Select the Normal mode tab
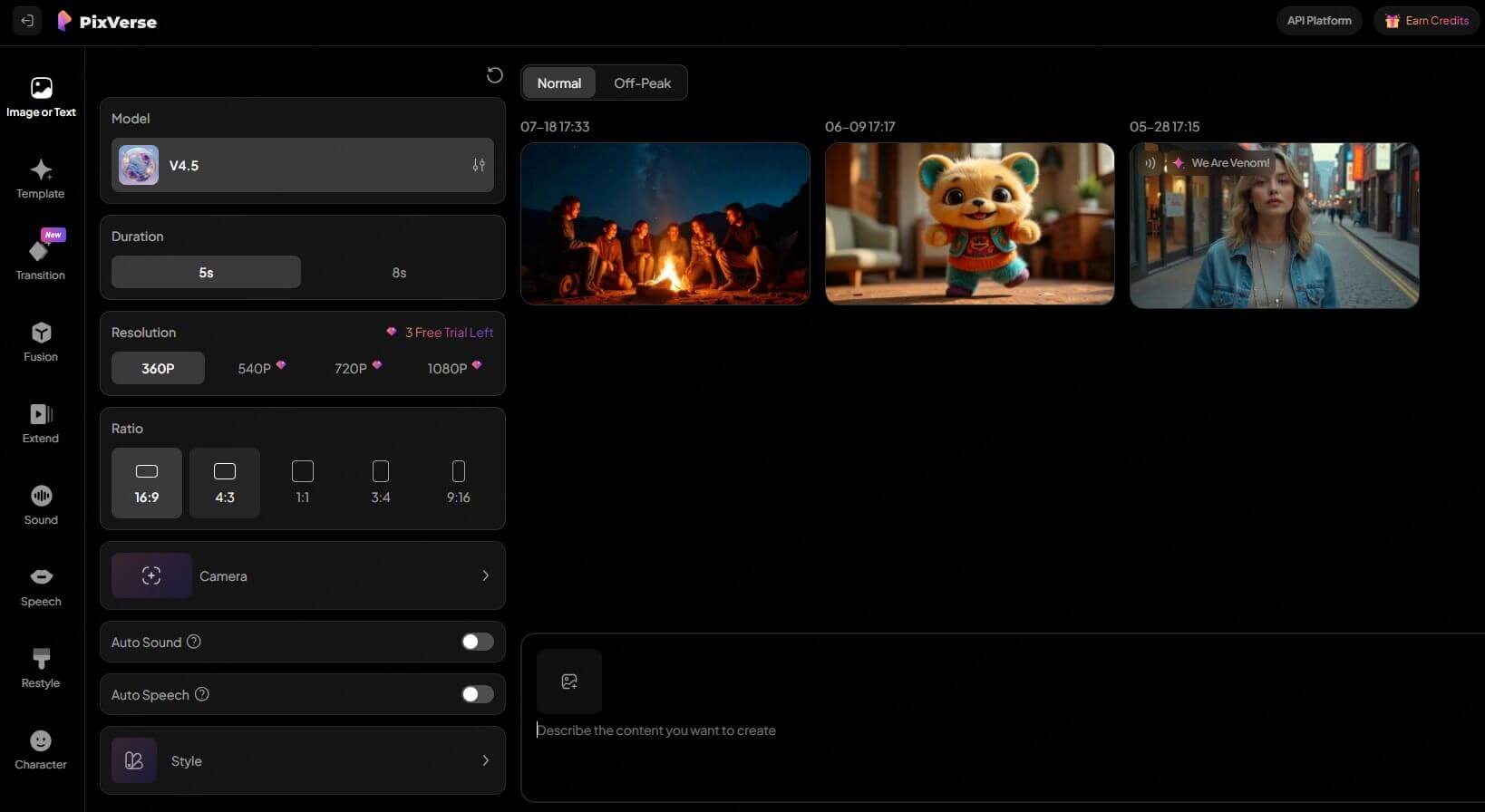The image size is (1485, 812). pyautogui.click(x=558, y=83)
